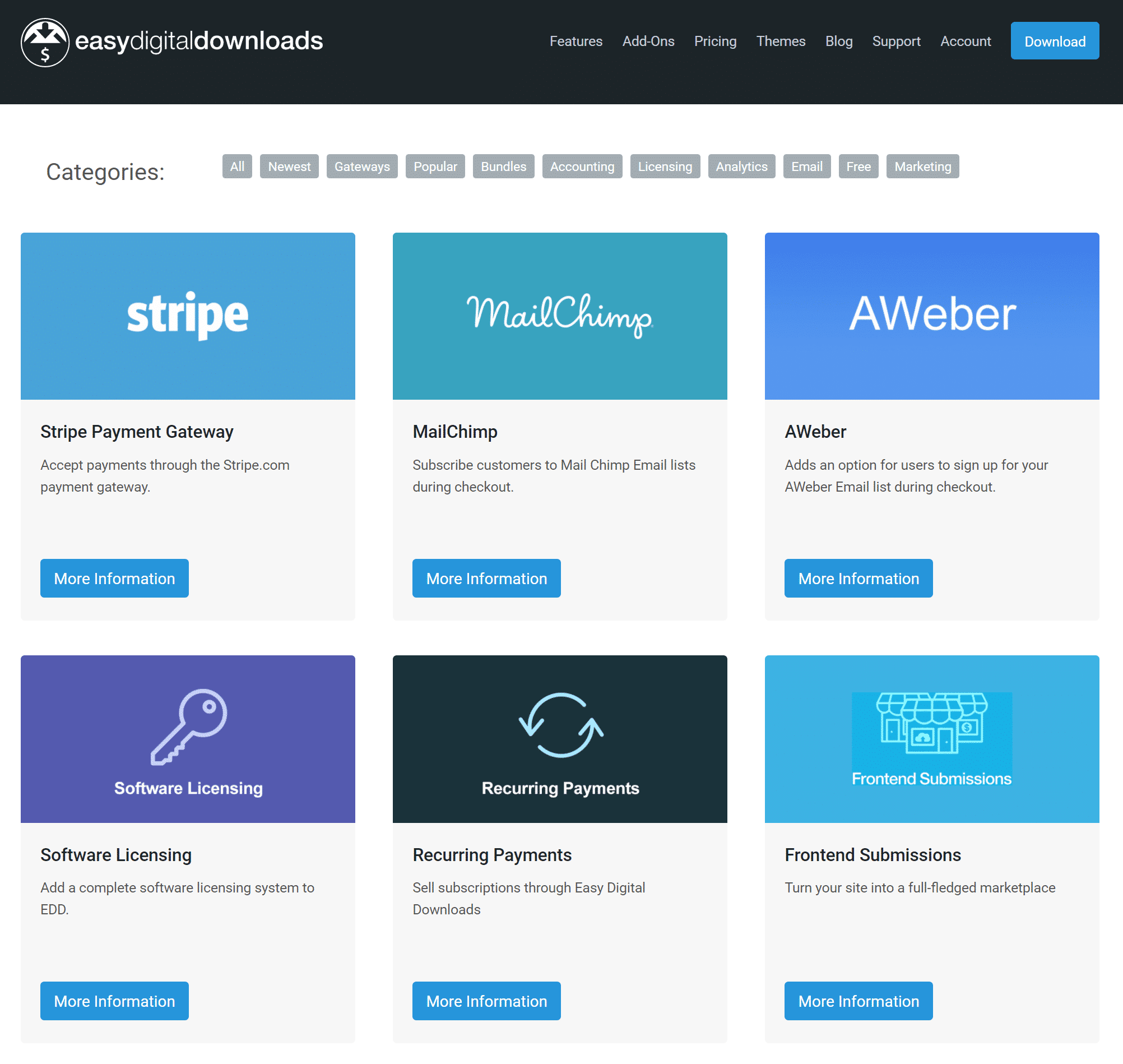Click More Information for Stripe Gateway
The width and height of the screenshot is (1123, 1064).
115,578
